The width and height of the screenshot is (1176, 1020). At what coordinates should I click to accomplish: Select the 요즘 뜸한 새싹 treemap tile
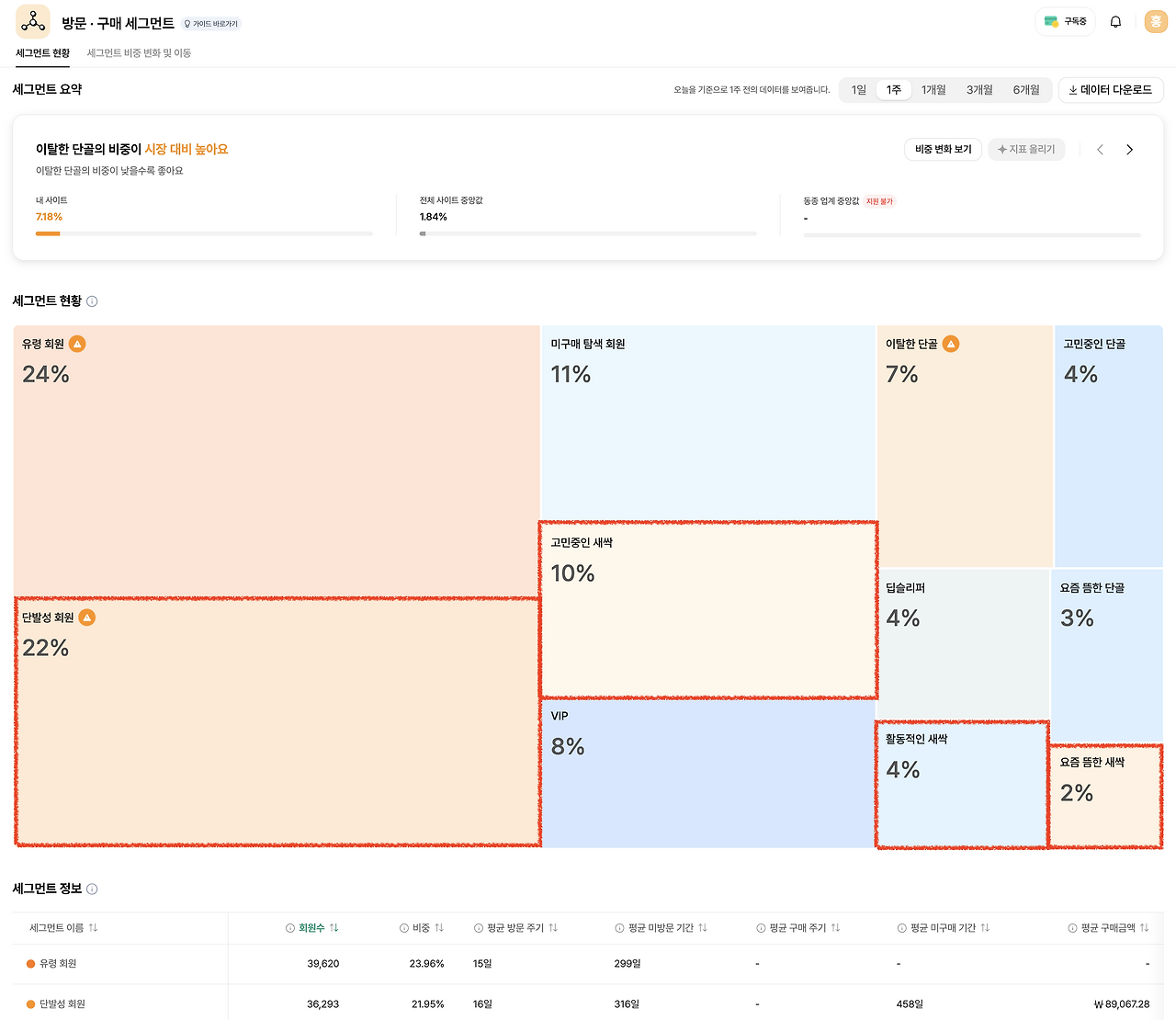click(1105, 797)
